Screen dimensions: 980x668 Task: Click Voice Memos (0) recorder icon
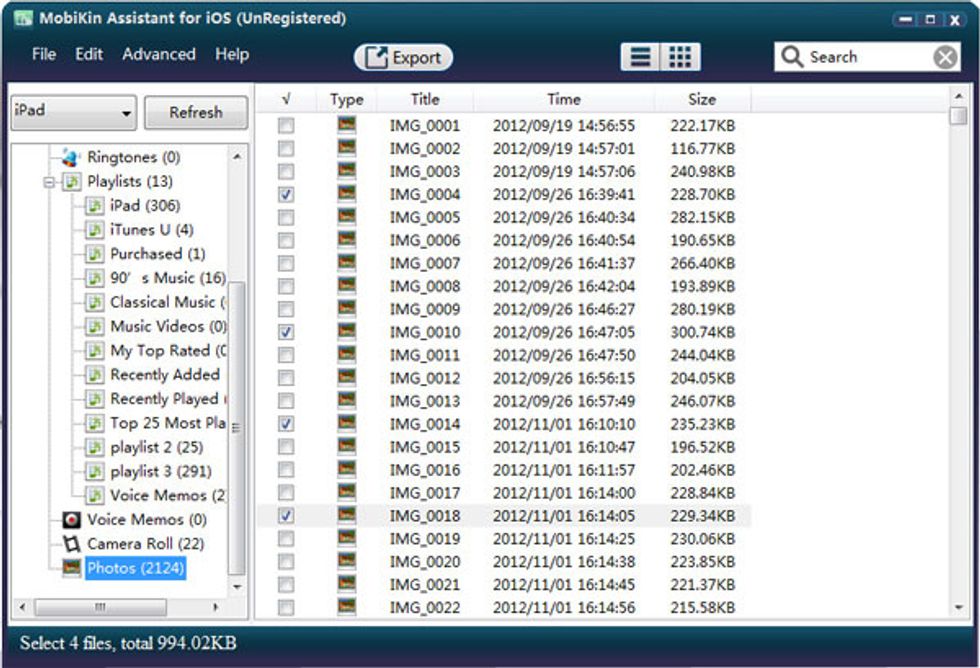click(72, 520)
